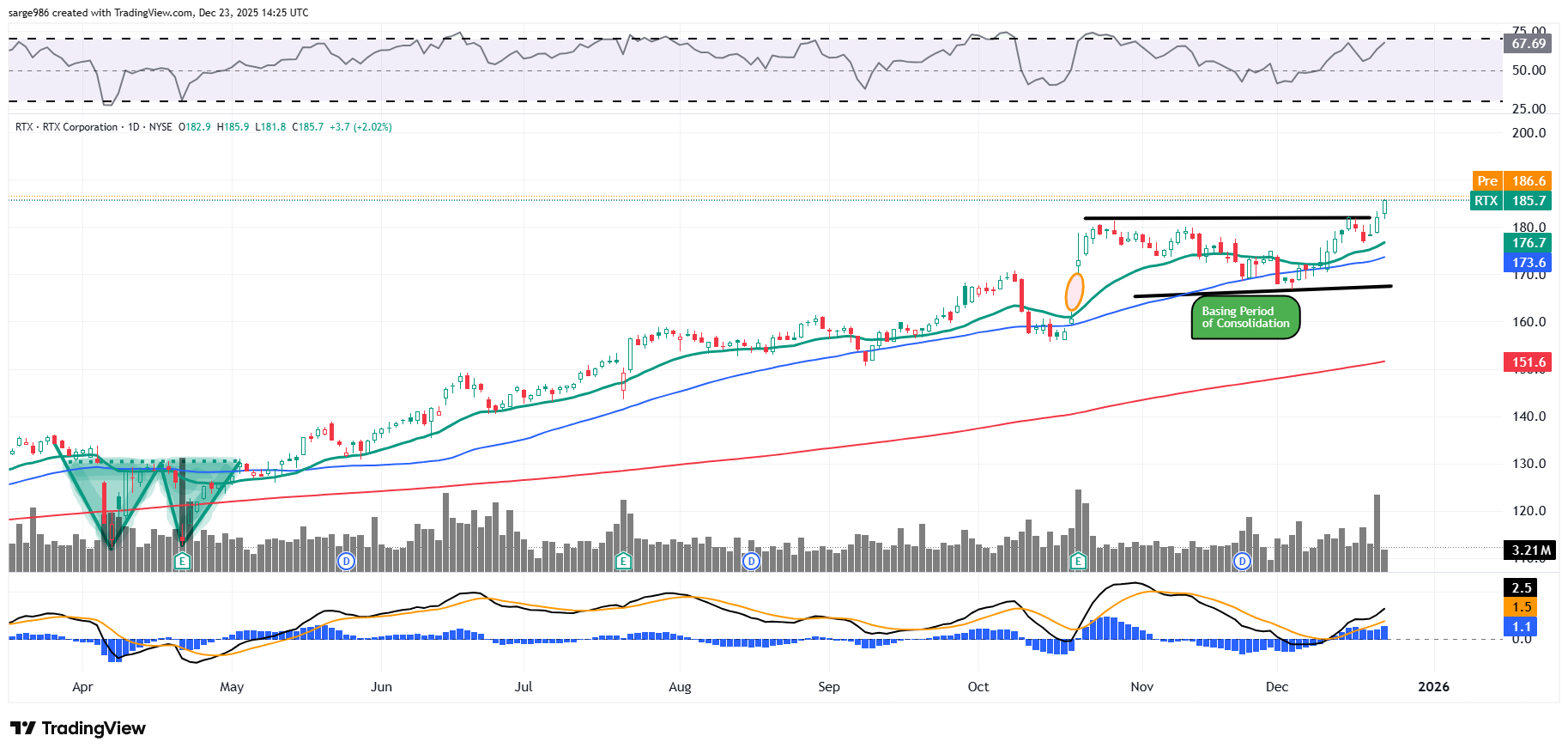Click the blue 173.6 moving average label

tap(1528, 263)
